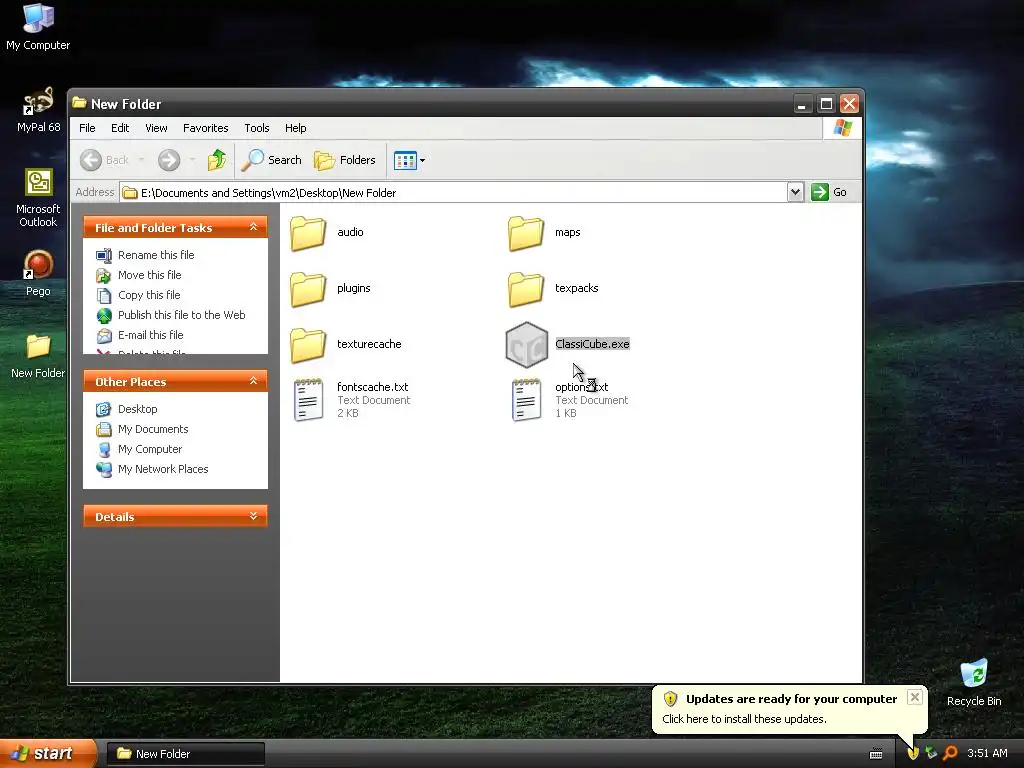The height and width of the screenshot is (768, 1024).
Task: Select MyPal 68 desktop shortcut
Action: click(x=38, y=110)
